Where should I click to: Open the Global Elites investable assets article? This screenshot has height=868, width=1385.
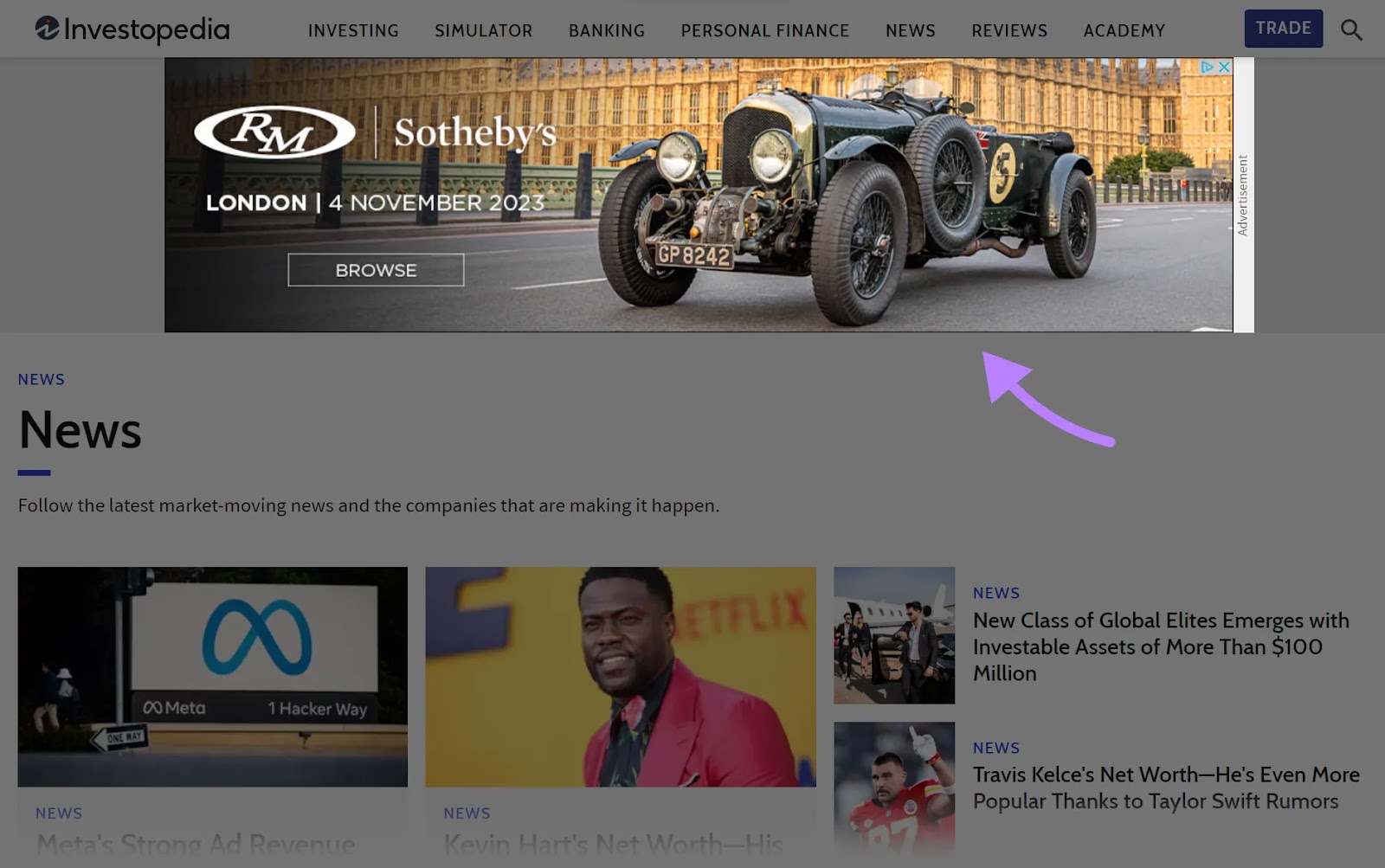point(1161,646)
